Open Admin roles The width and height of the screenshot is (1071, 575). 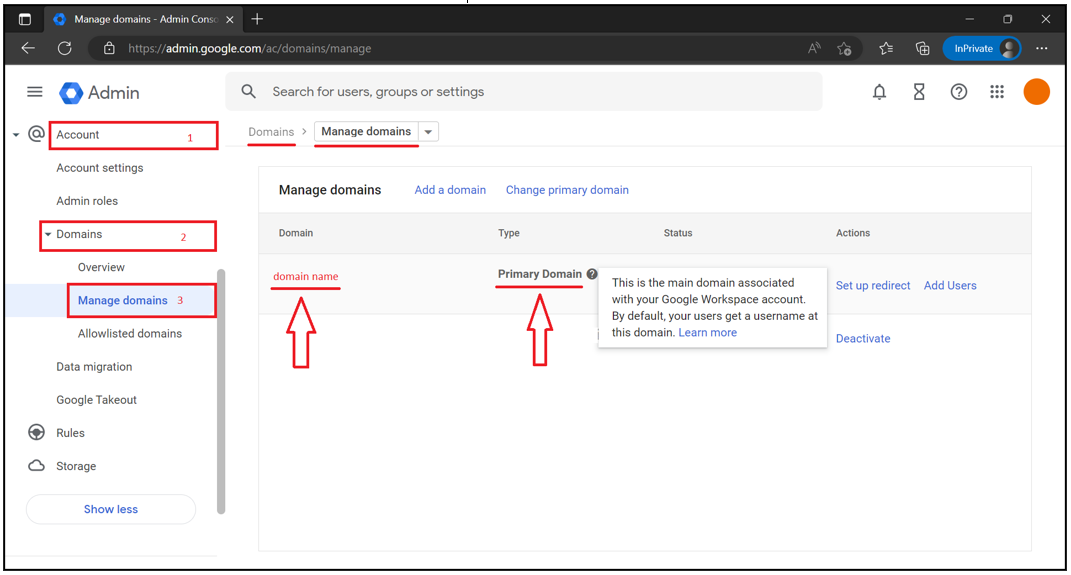87,201
